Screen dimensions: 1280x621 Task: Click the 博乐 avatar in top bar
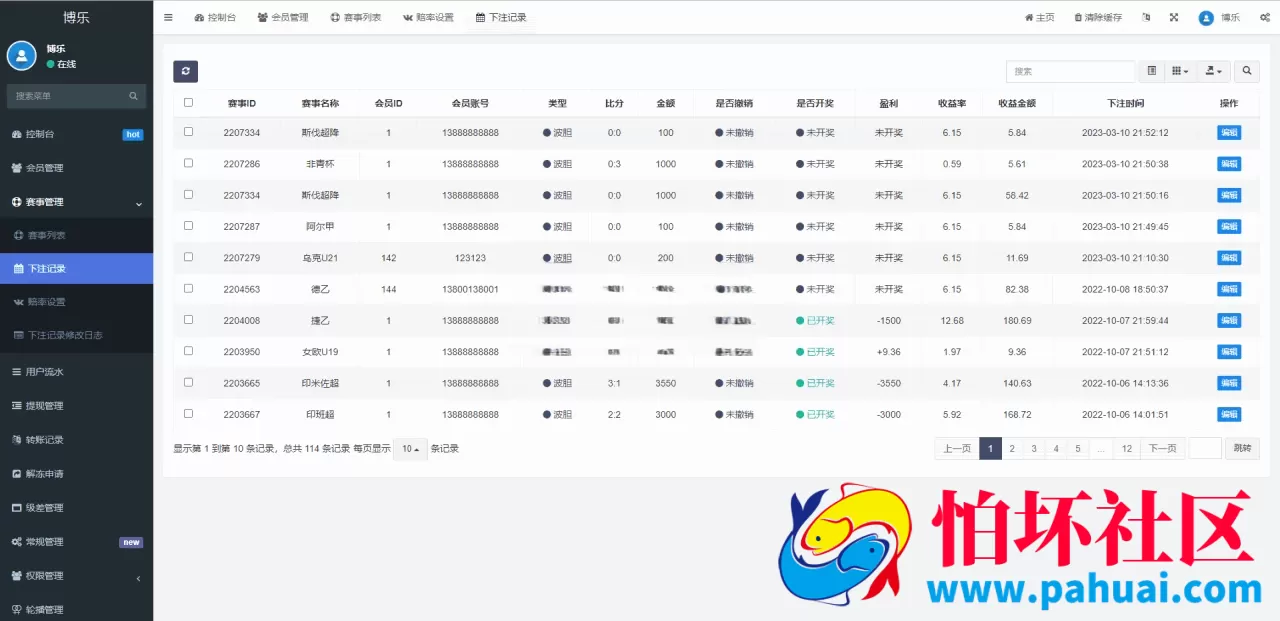pyautogui.click(x=1206, y=17)
